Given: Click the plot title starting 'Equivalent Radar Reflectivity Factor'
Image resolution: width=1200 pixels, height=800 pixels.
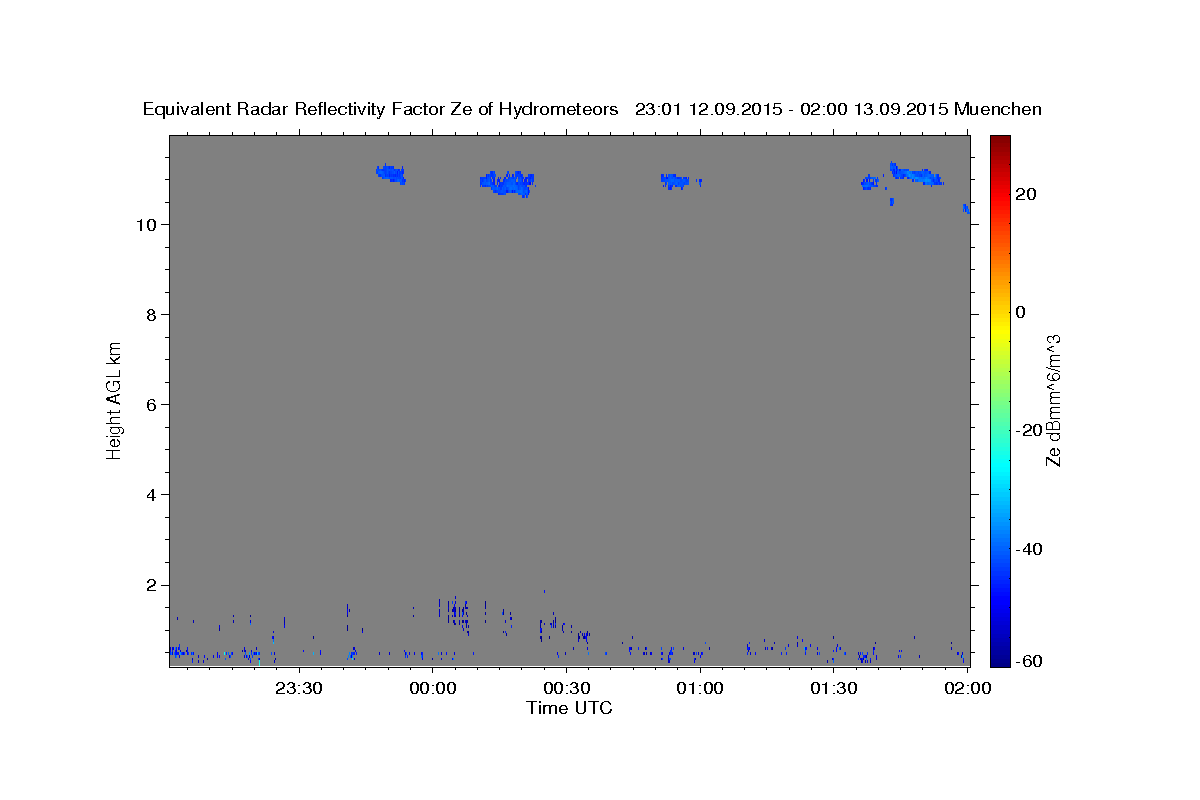Looking at the screenshot, I should [592, 109].
